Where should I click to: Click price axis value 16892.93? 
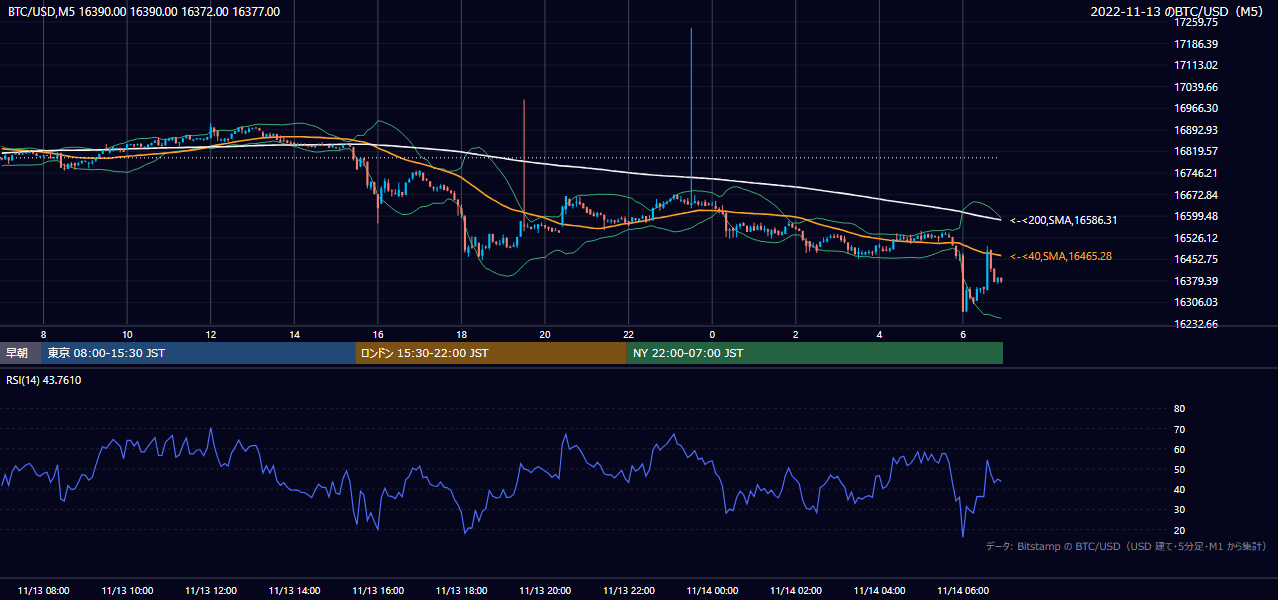[1196, 130]
